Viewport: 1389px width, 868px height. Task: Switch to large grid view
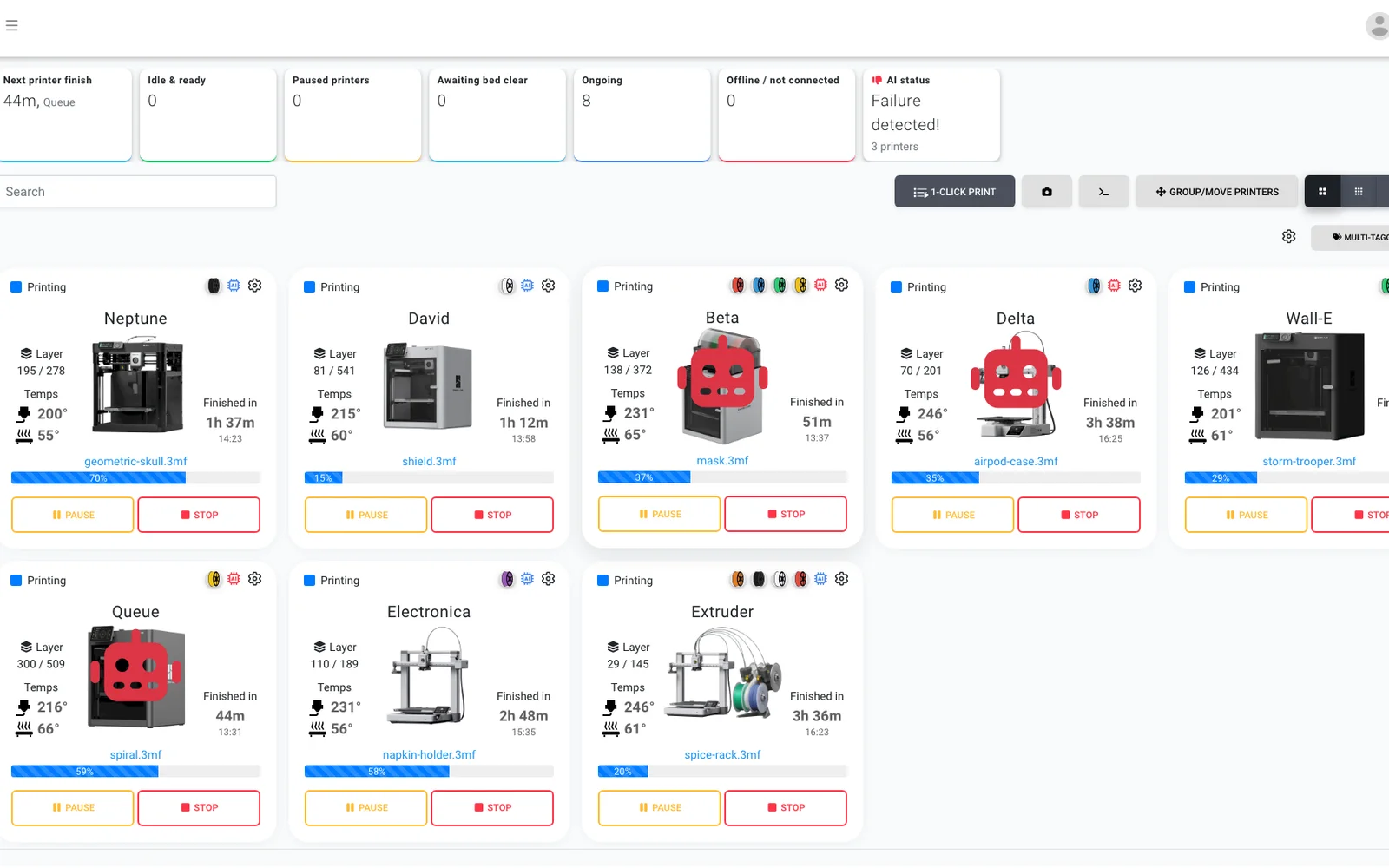[1322, 192]
